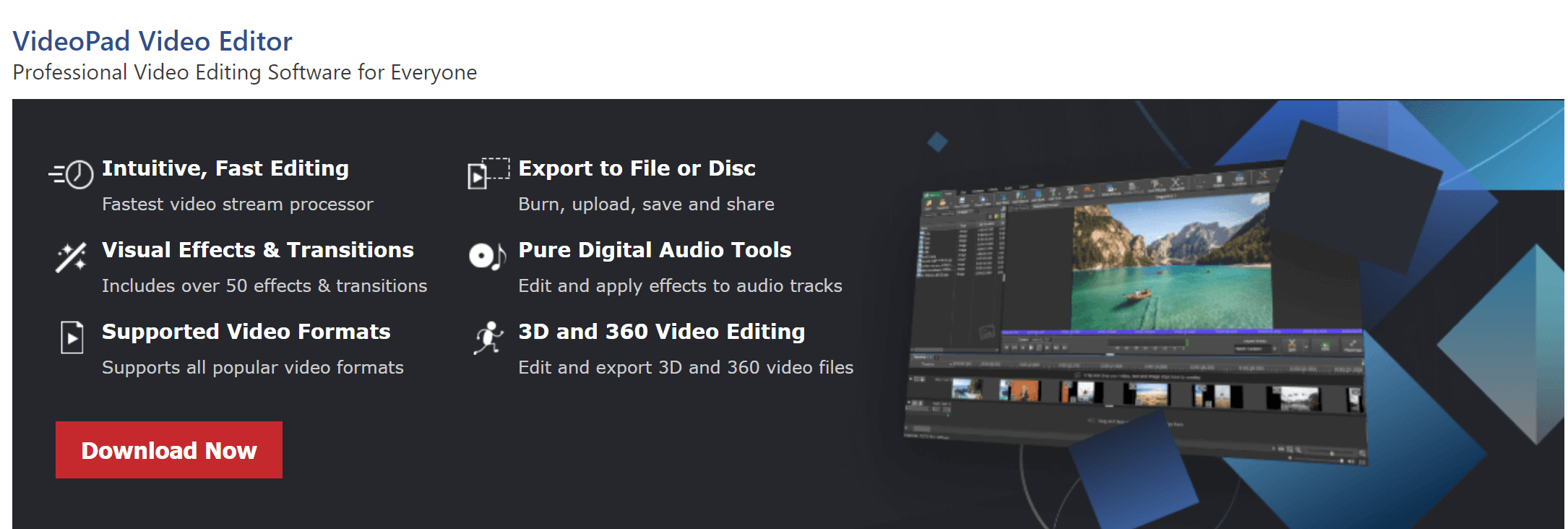Select the 3D and 360 Video Editing heading
Viewport: 1568px width, 529px height.
pyautogui.click(x=662, y=332)
